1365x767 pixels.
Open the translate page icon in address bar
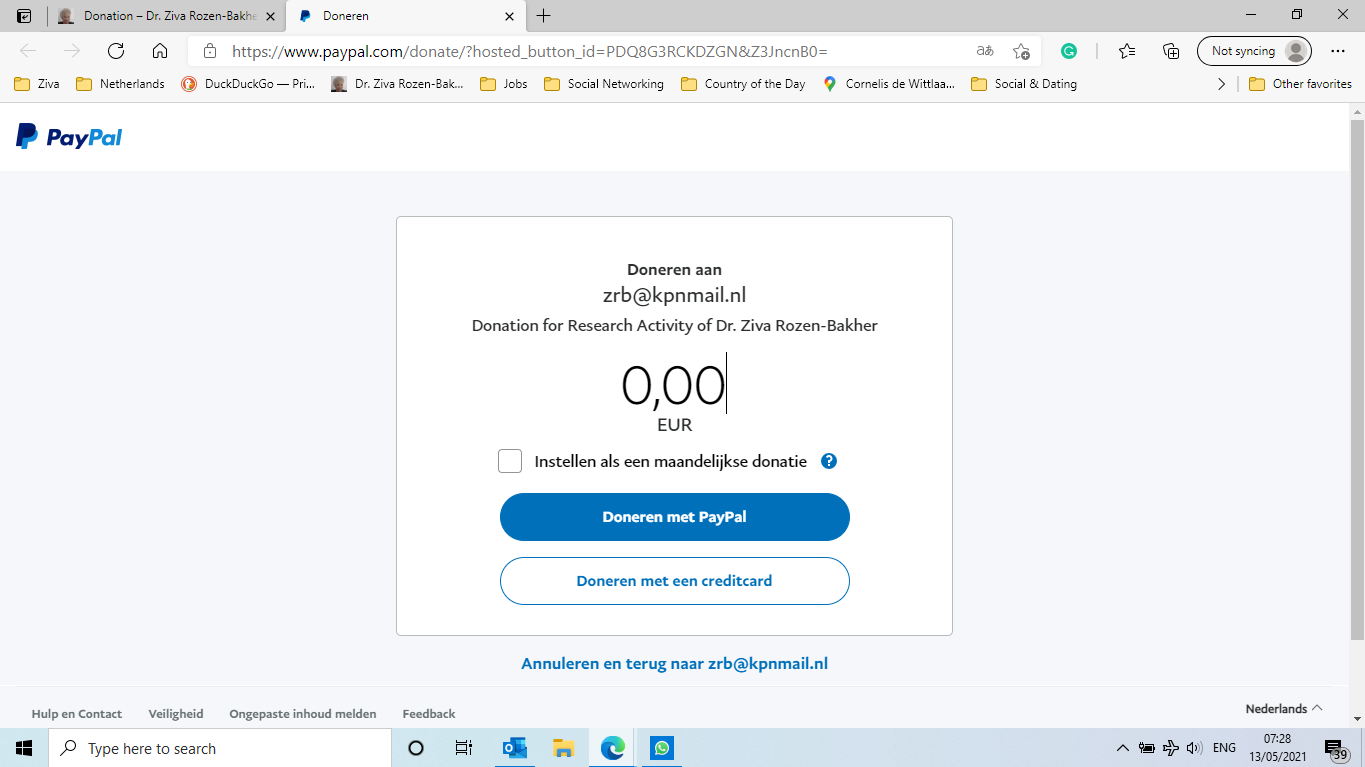[x=985, y=51]
